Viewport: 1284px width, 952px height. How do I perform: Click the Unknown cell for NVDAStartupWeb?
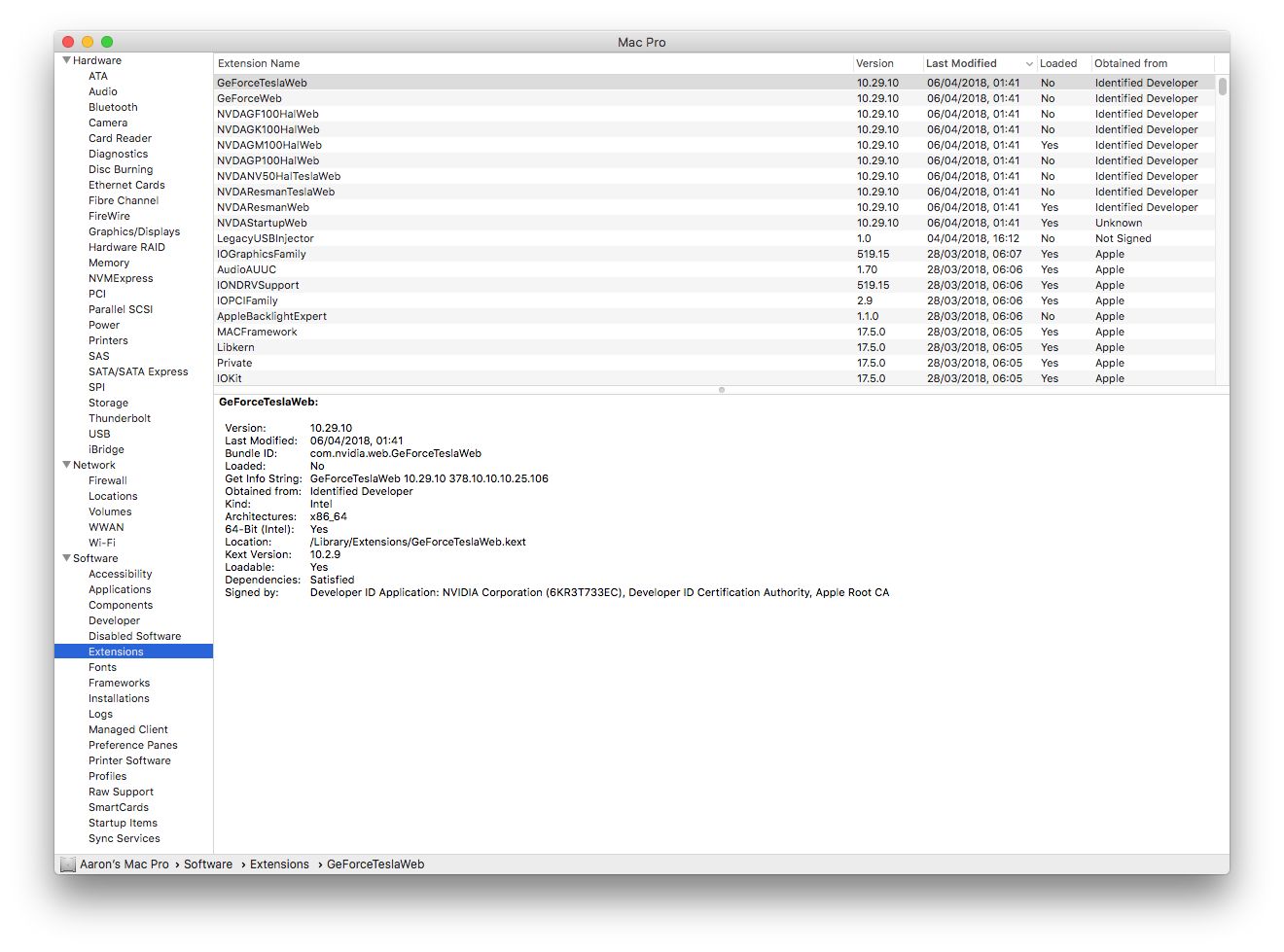[x=1119, y=223]
